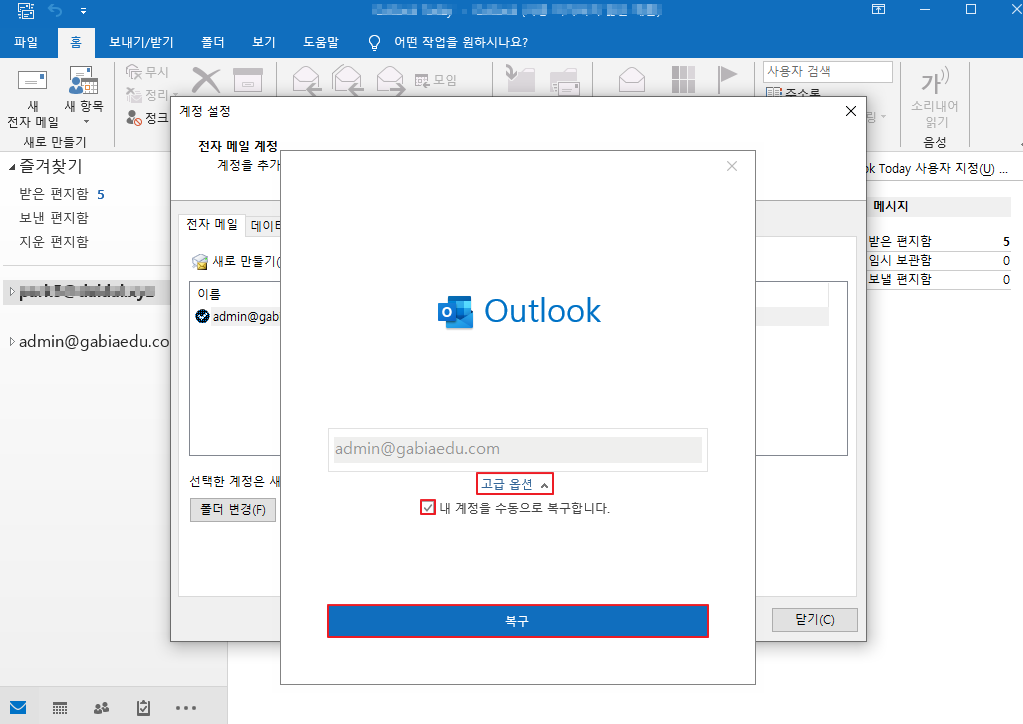Click the Move to folder icon in ribbon
Image resolution: width=1023 pixels, height=724 pixels.
pos(521,80)
